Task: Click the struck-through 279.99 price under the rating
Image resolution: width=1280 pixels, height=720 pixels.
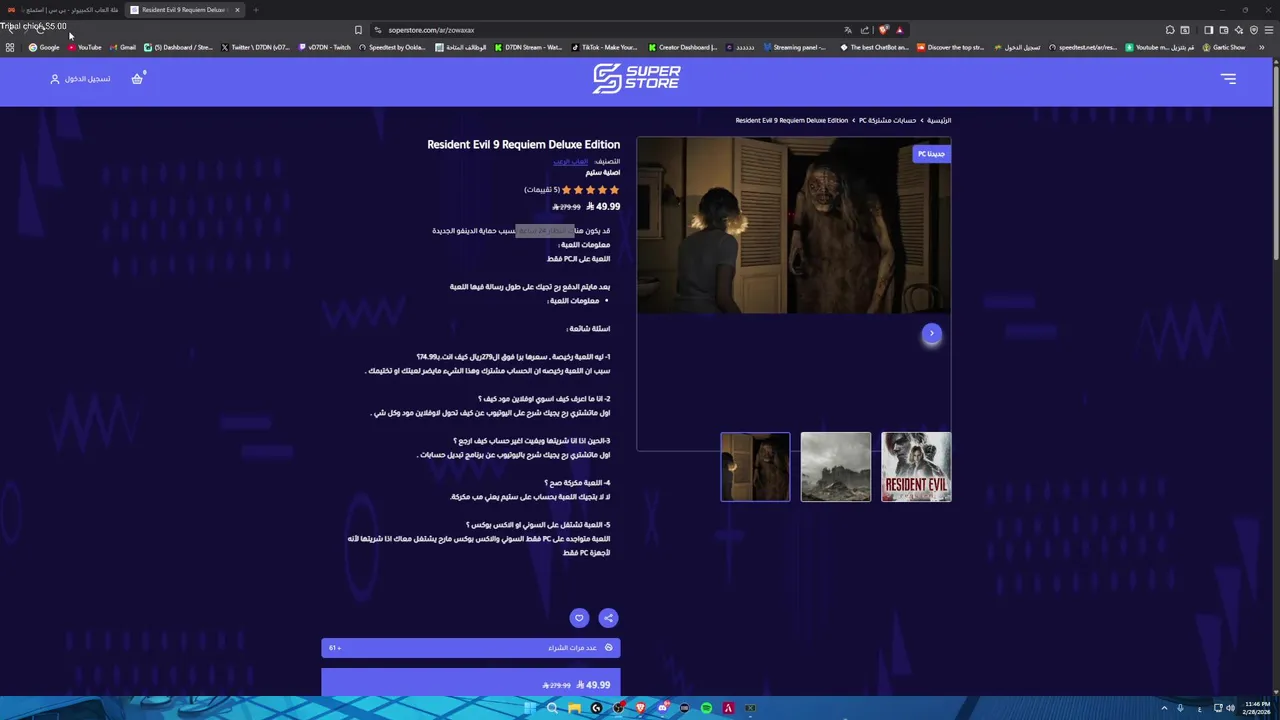Action: coord(567,207)
